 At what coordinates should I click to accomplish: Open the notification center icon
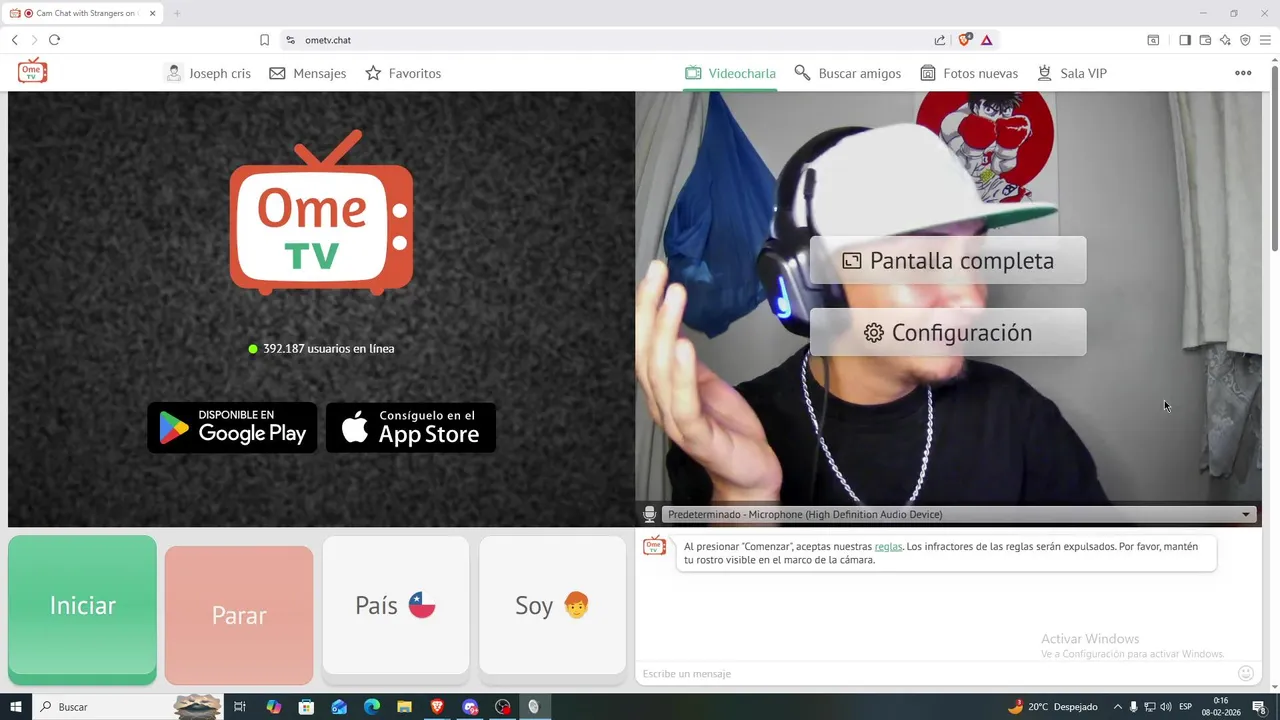pos(1259,707)
